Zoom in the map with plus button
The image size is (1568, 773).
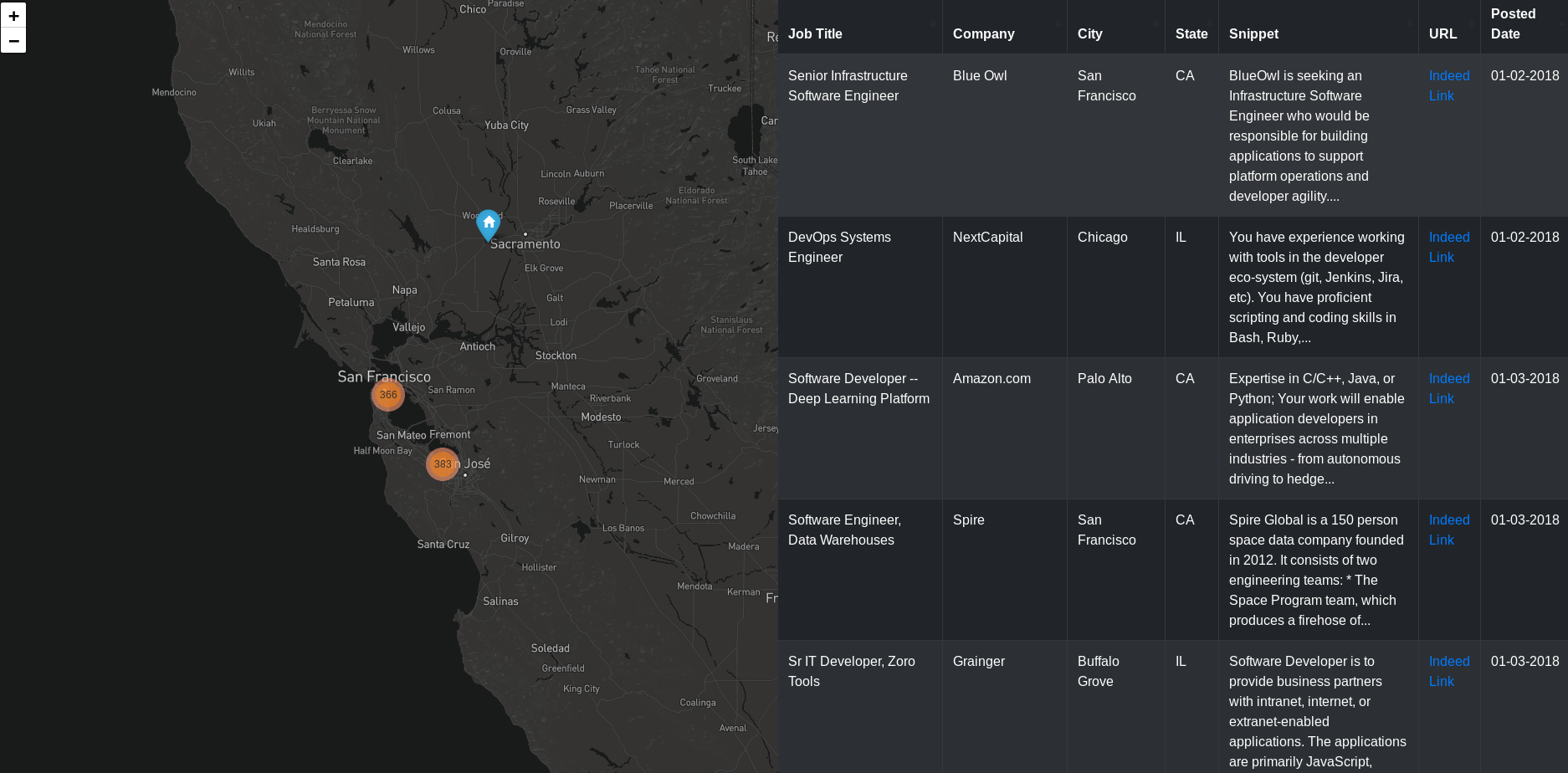click(x=13, y=15)
